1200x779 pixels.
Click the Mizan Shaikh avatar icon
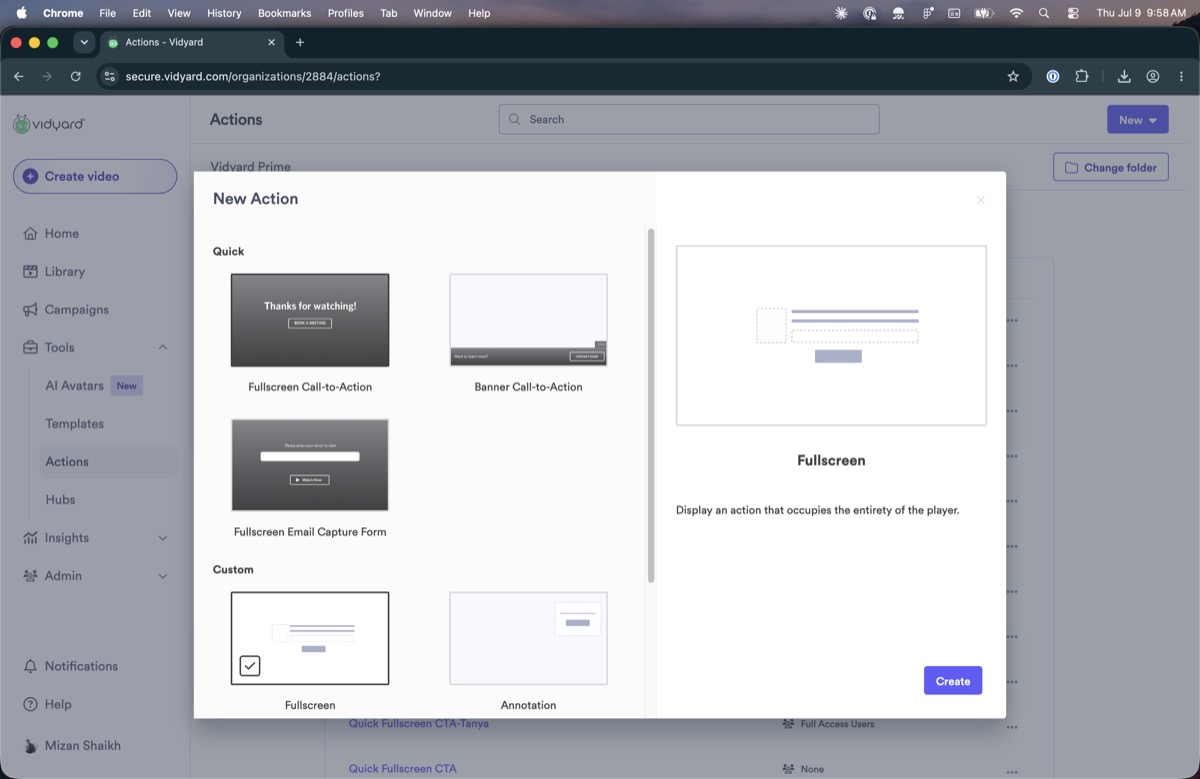[30, 746]
